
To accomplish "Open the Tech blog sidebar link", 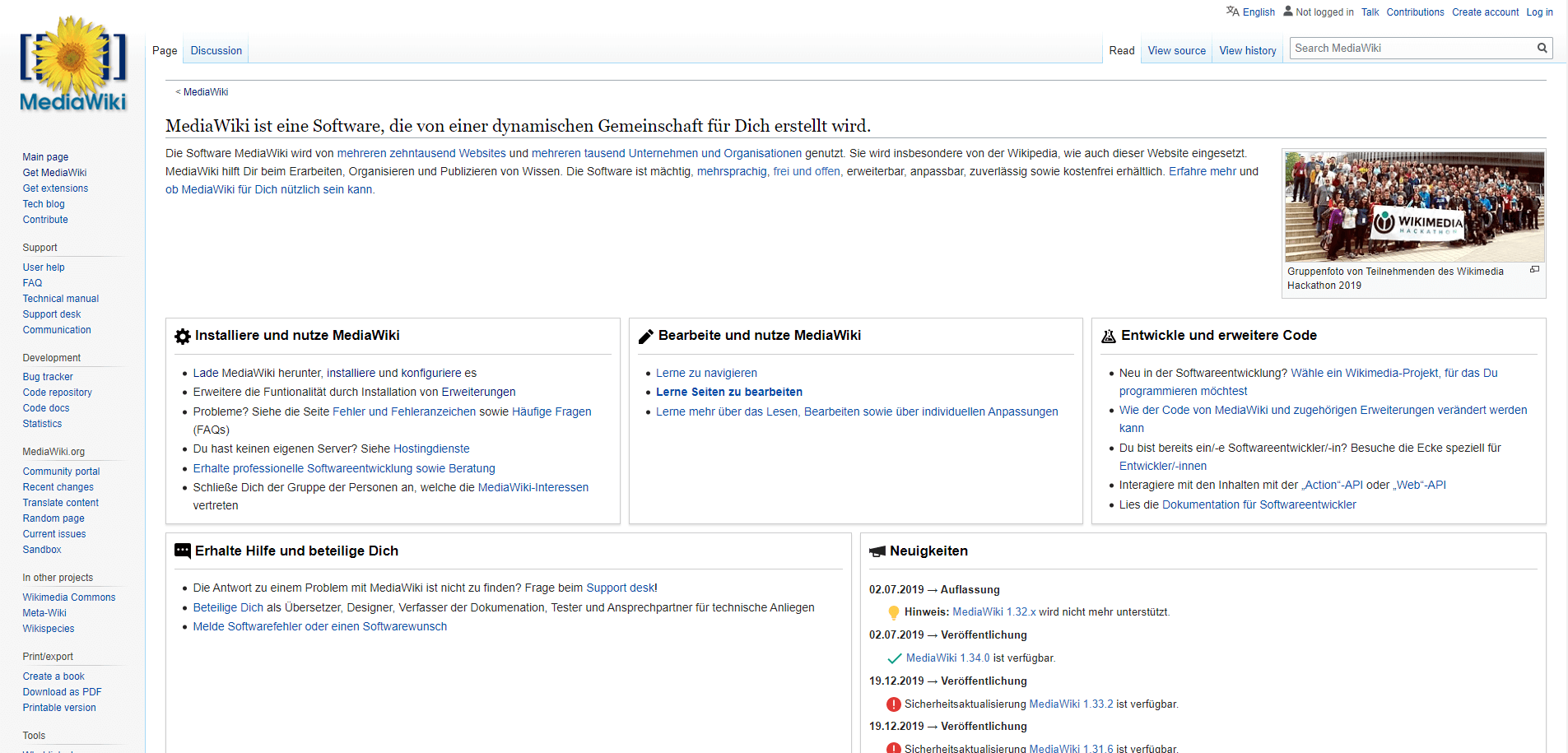I will click(x=44, y=204).
